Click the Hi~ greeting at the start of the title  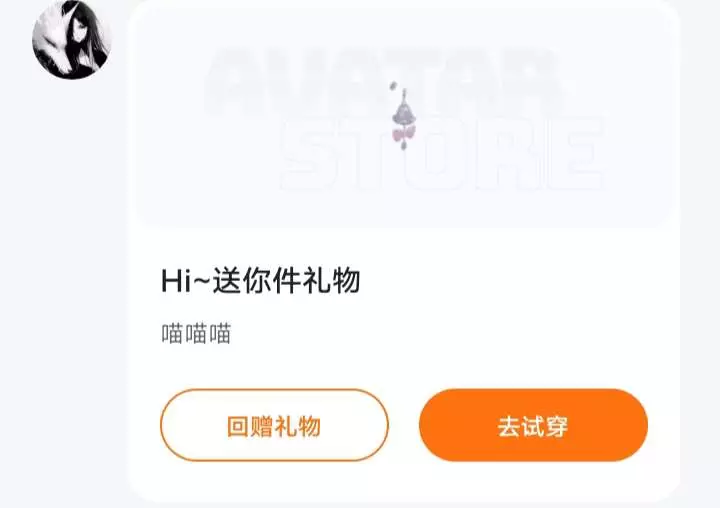(185, 281)
